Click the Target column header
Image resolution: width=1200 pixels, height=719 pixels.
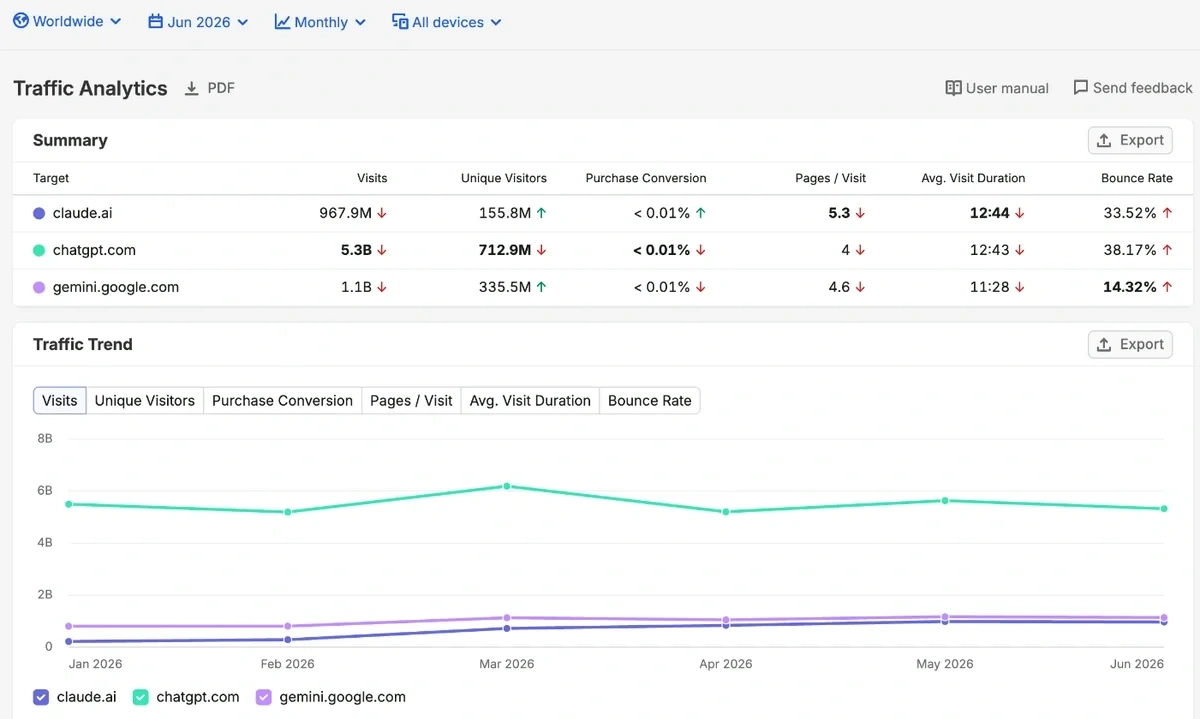pos(51,178)
